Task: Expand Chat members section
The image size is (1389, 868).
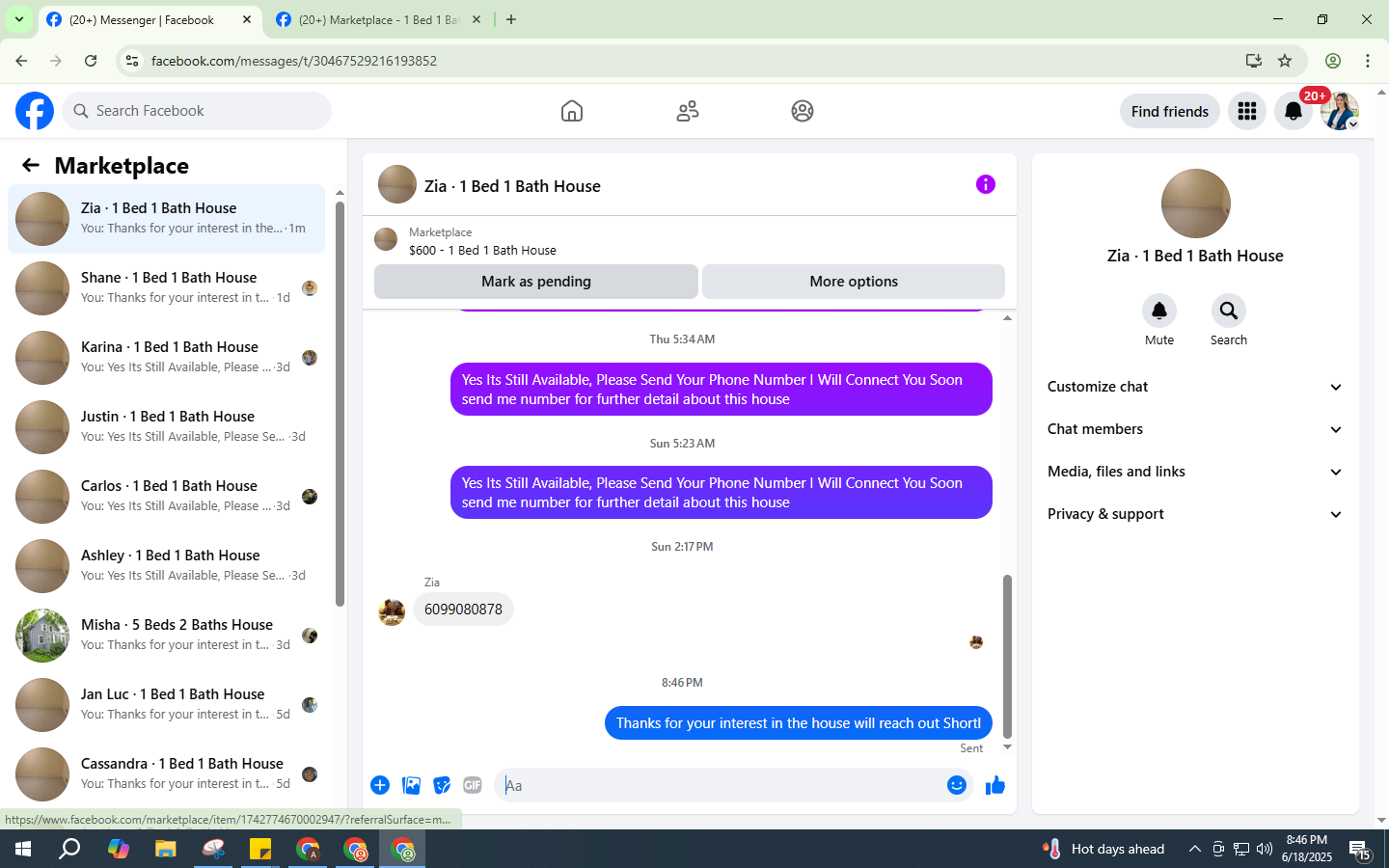Action: 1195,429
